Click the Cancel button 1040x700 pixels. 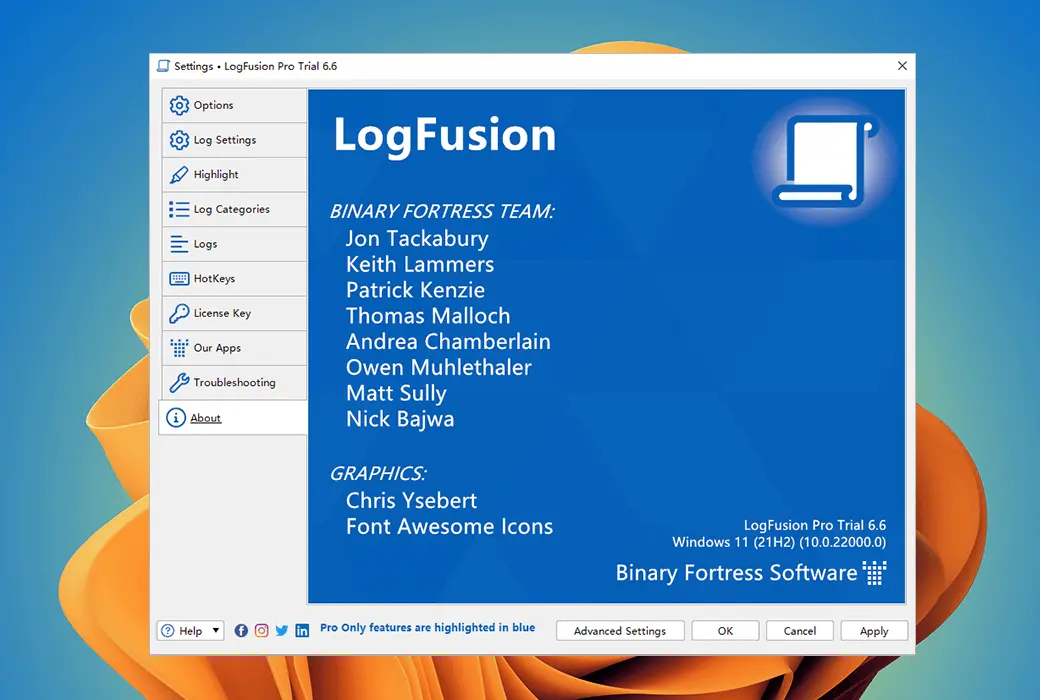click(799, 630)
